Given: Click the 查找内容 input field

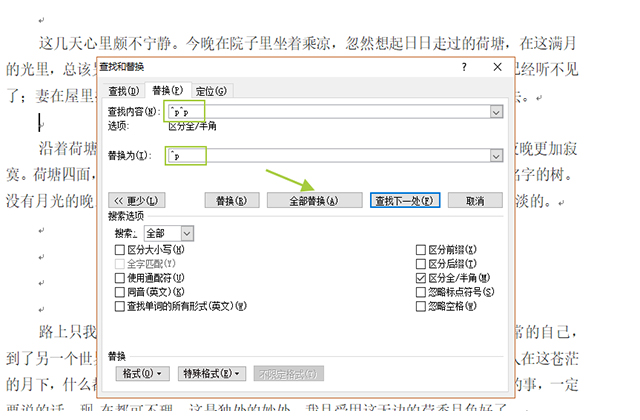Looking at the screenshot, I should [x=329, y=112].
